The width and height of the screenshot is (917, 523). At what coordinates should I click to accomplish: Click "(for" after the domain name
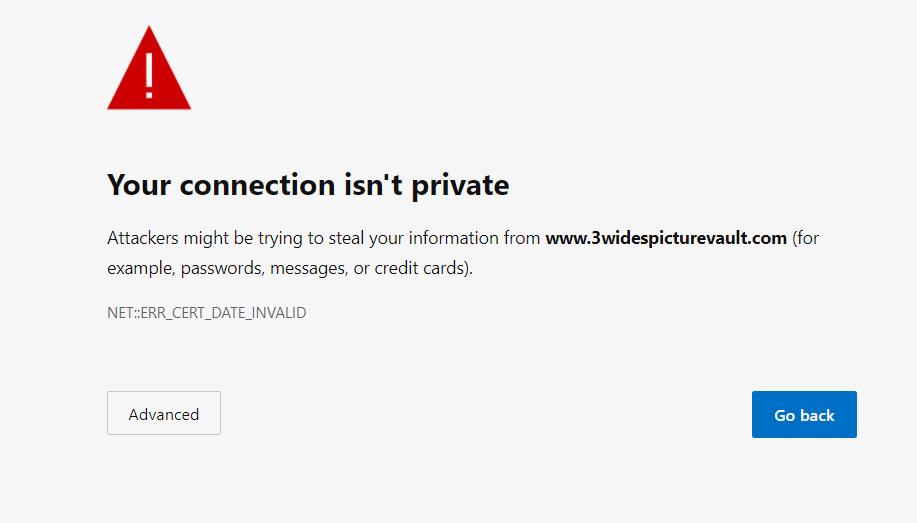tap(806, 239)
